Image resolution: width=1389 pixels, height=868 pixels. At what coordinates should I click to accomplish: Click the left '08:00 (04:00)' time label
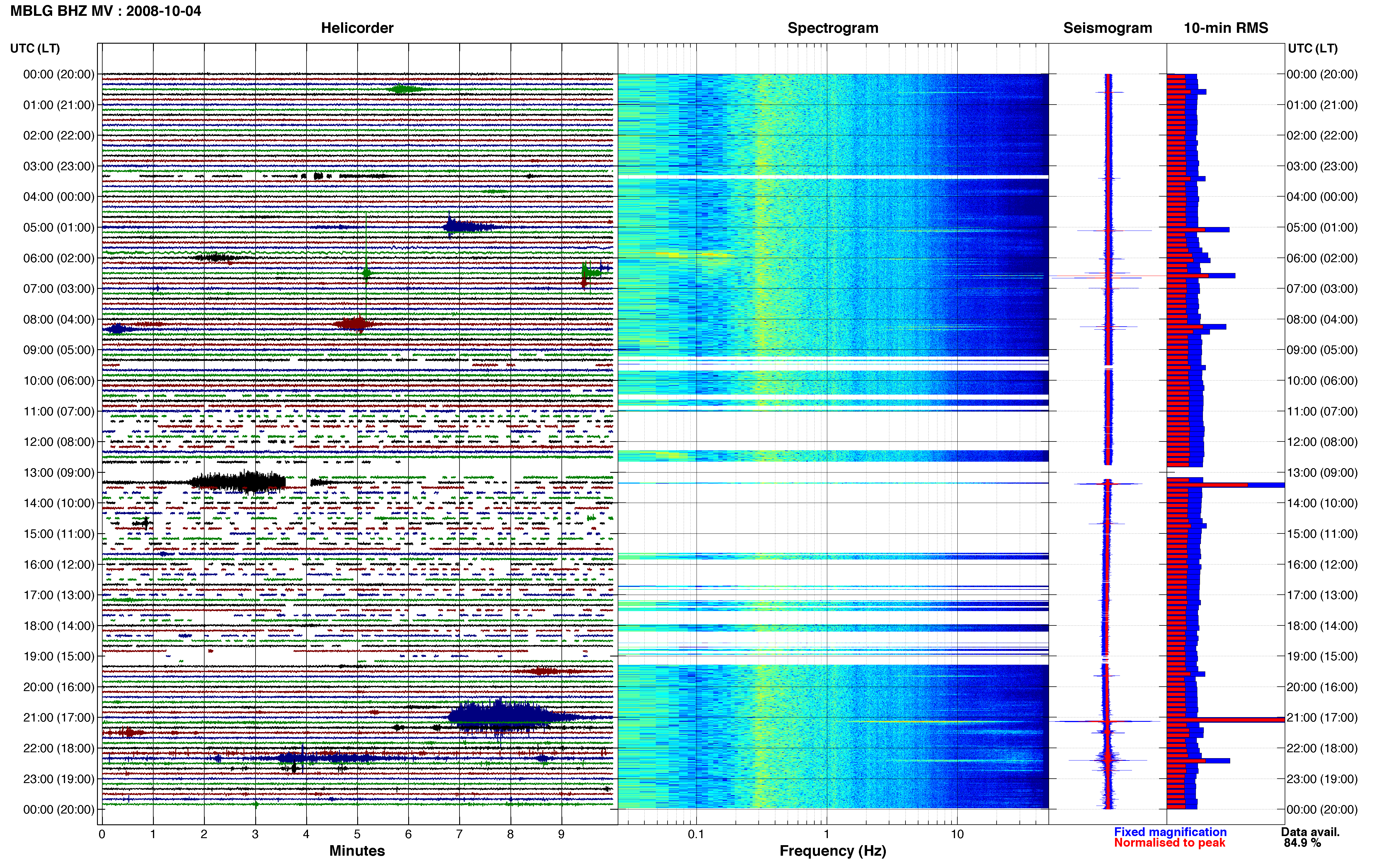pyautogui.click(x=59, y=319)
